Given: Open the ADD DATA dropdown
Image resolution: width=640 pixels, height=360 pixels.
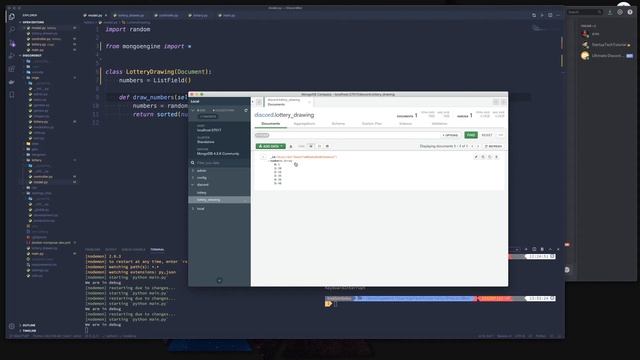Looking at the screenshot, I should (271, 146).
